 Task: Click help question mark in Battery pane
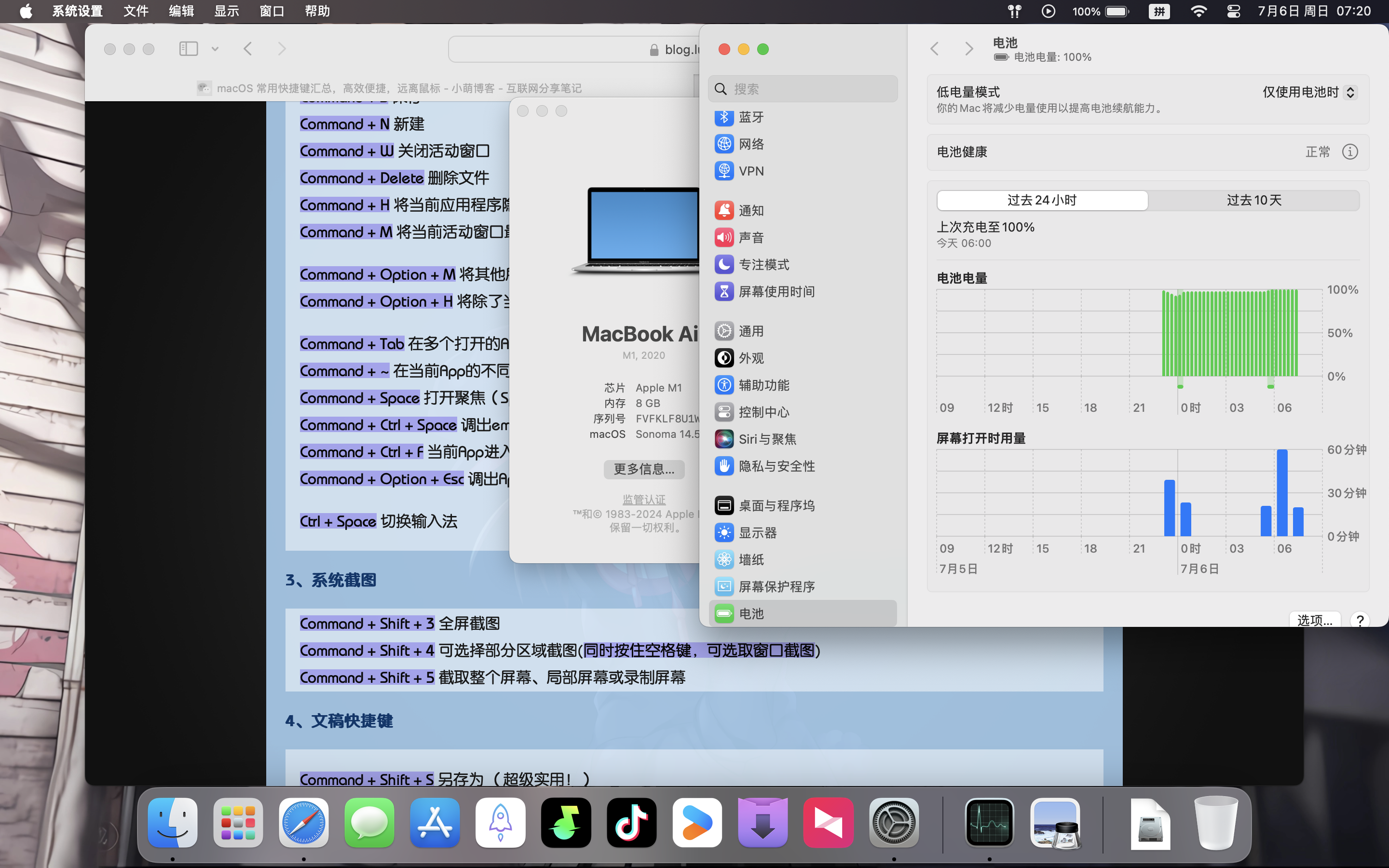click(x=1360, y=620)
